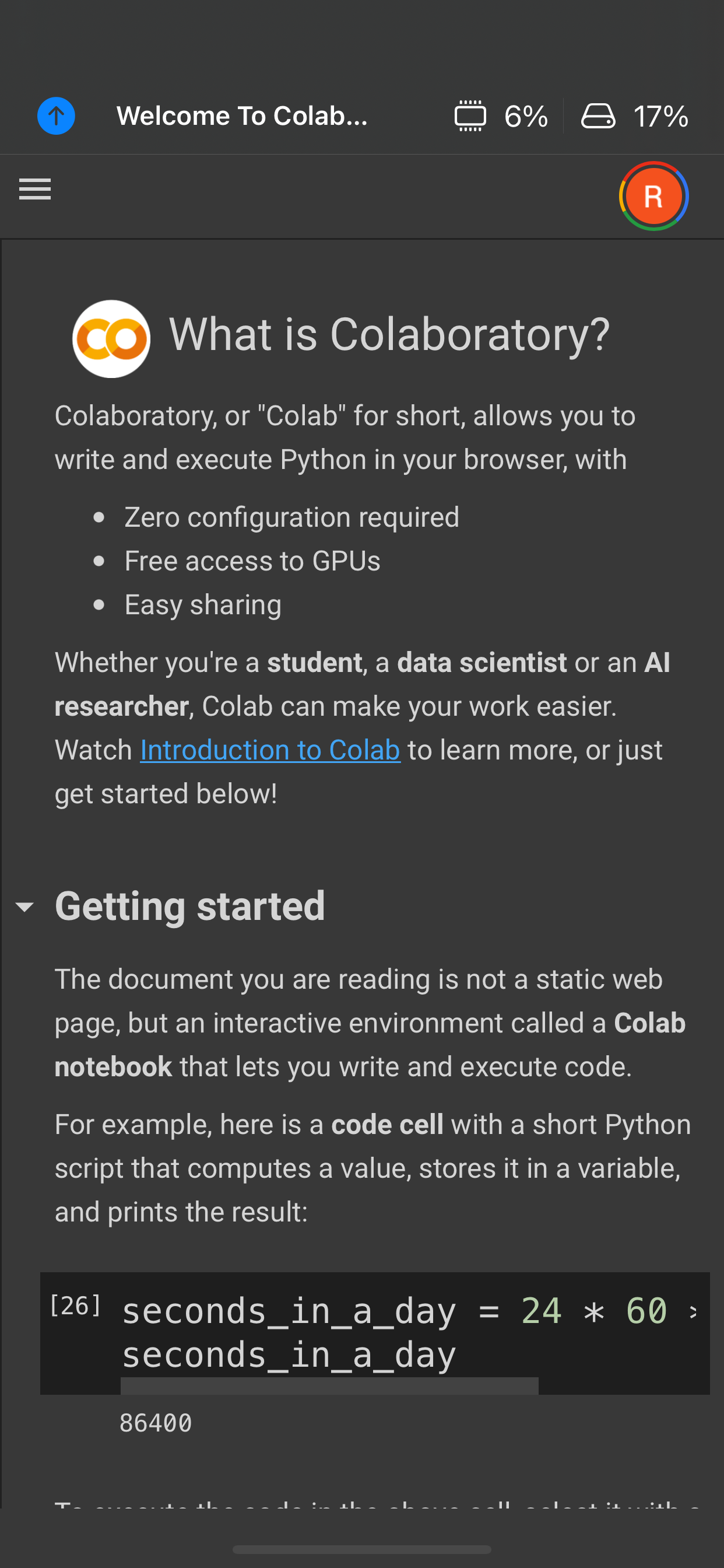Screen dimensions: 724x1568
Task: Collapse the Getting started section
Action: (x=25, y=907)
